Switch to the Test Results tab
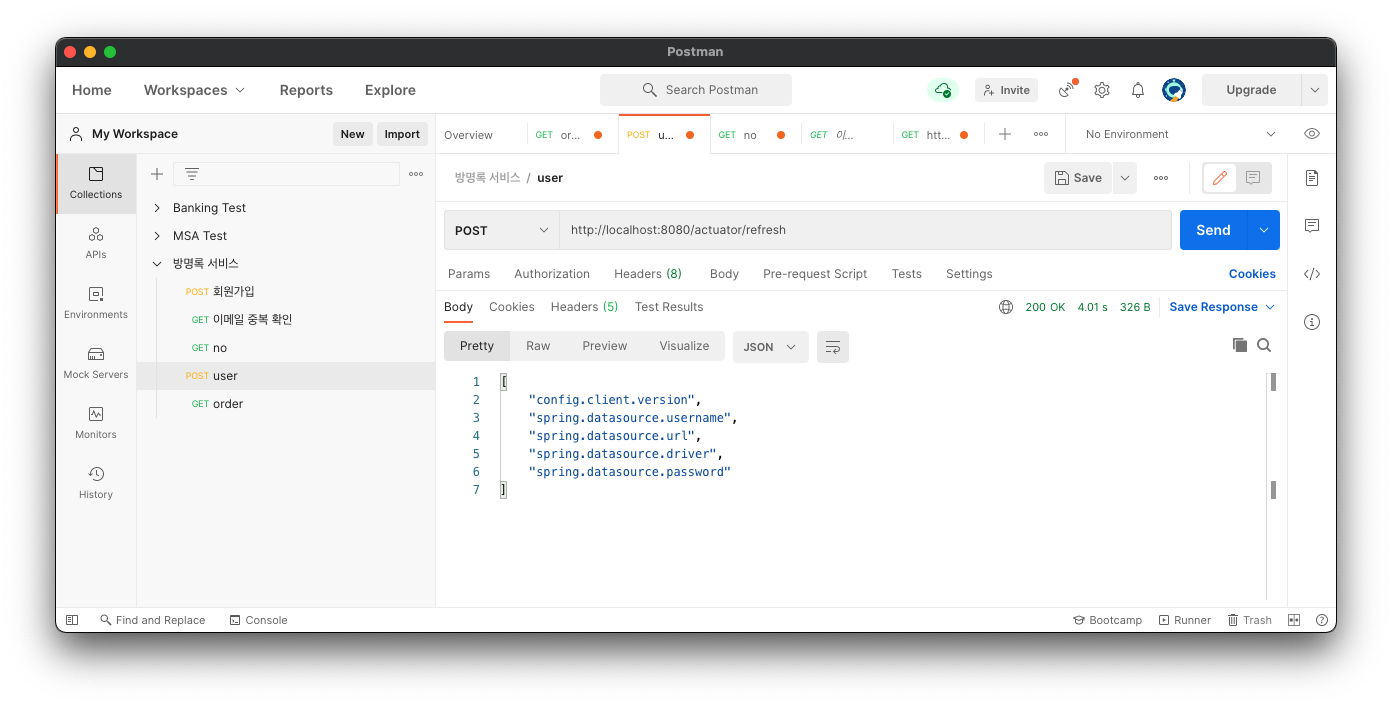 pos(669,307)
